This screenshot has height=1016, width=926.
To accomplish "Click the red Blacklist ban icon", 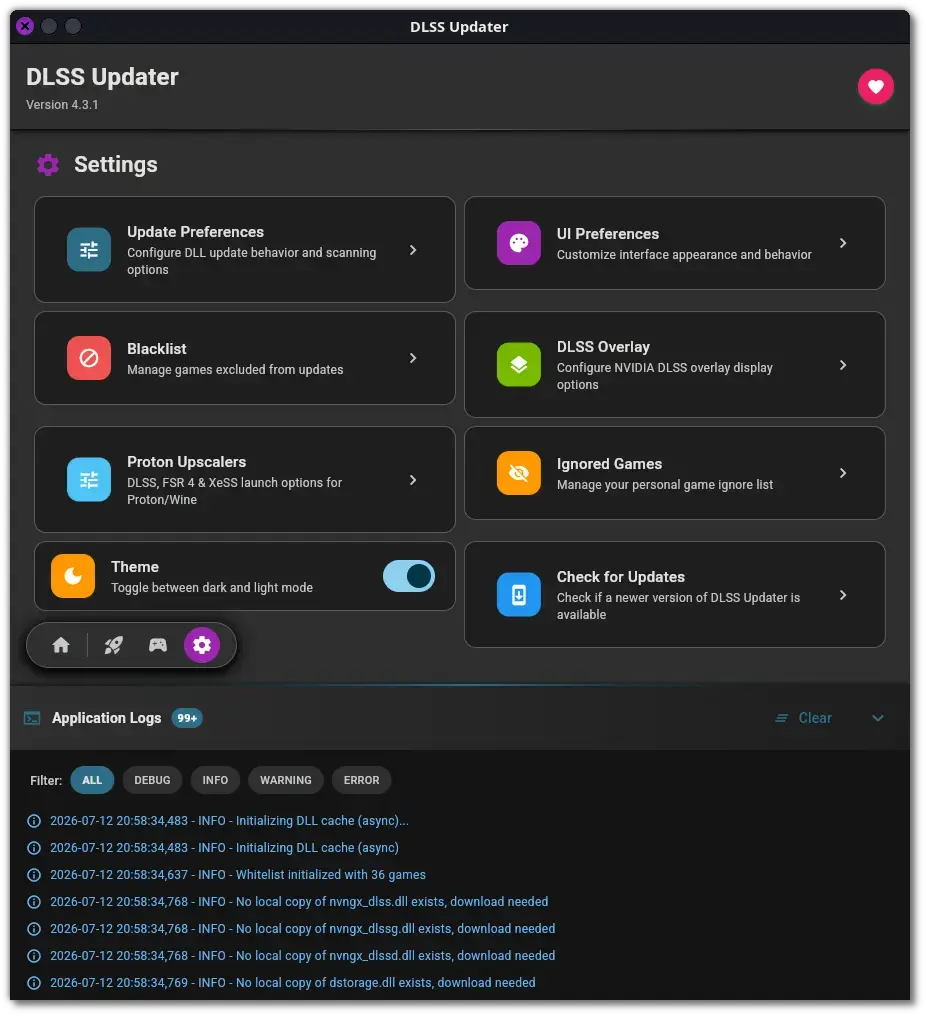I will pyautogui.click(x=89, y=358).
